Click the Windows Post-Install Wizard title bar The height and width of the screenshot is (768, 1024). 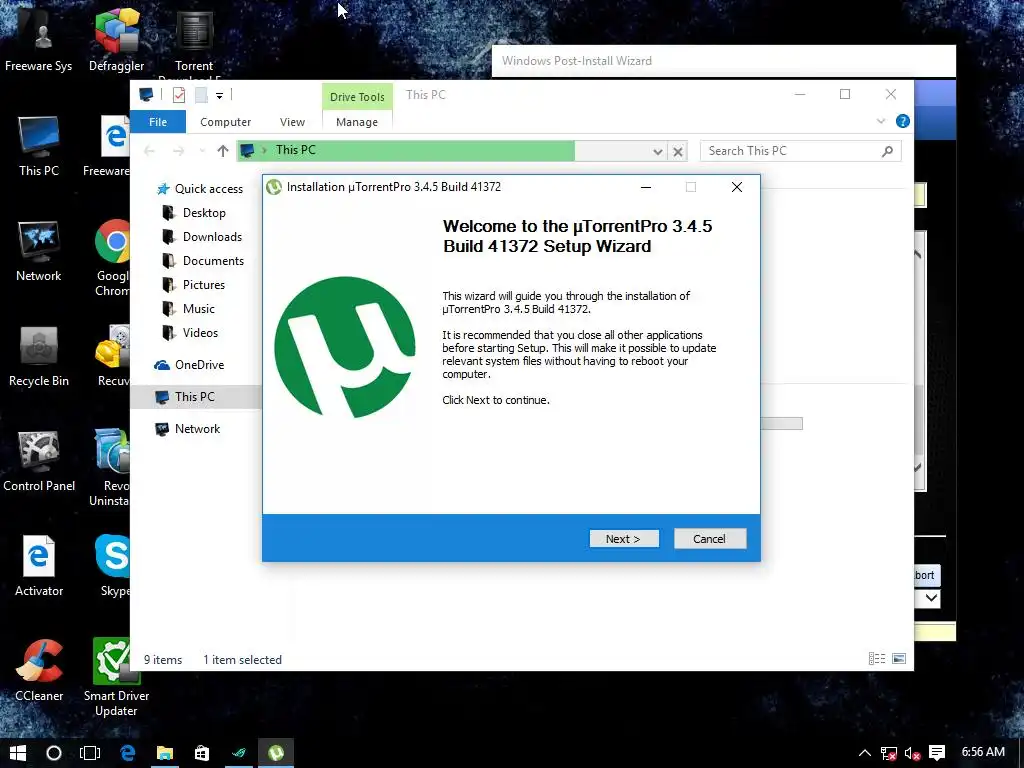pyautogui.click(x=724, y=61)
